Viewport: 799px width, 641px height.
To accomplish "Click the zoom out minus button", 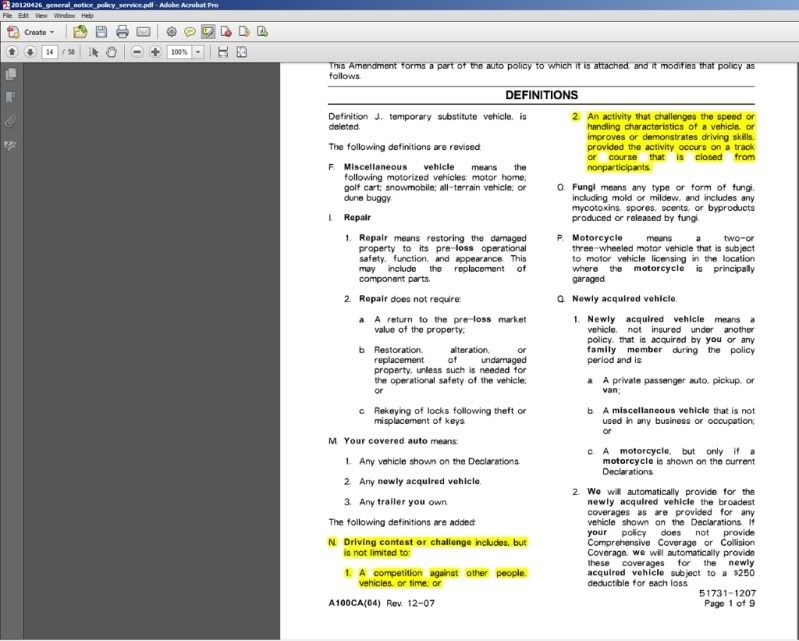I will point(137,52).
